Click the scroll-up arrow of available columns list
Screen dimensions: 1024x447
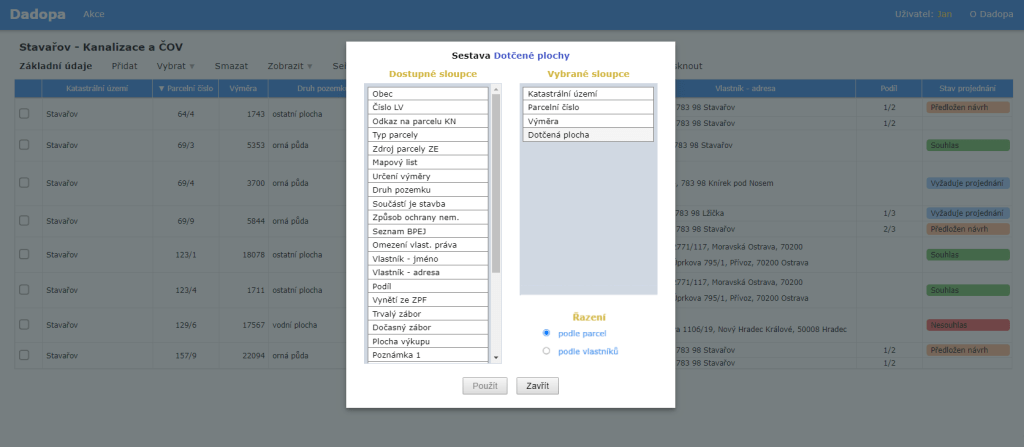click(x=496, y=90)
